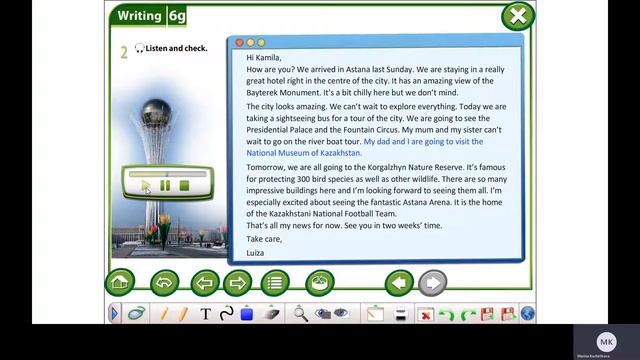Click the green dot on the letter window

pyautogui.click(x=261, y=42)
